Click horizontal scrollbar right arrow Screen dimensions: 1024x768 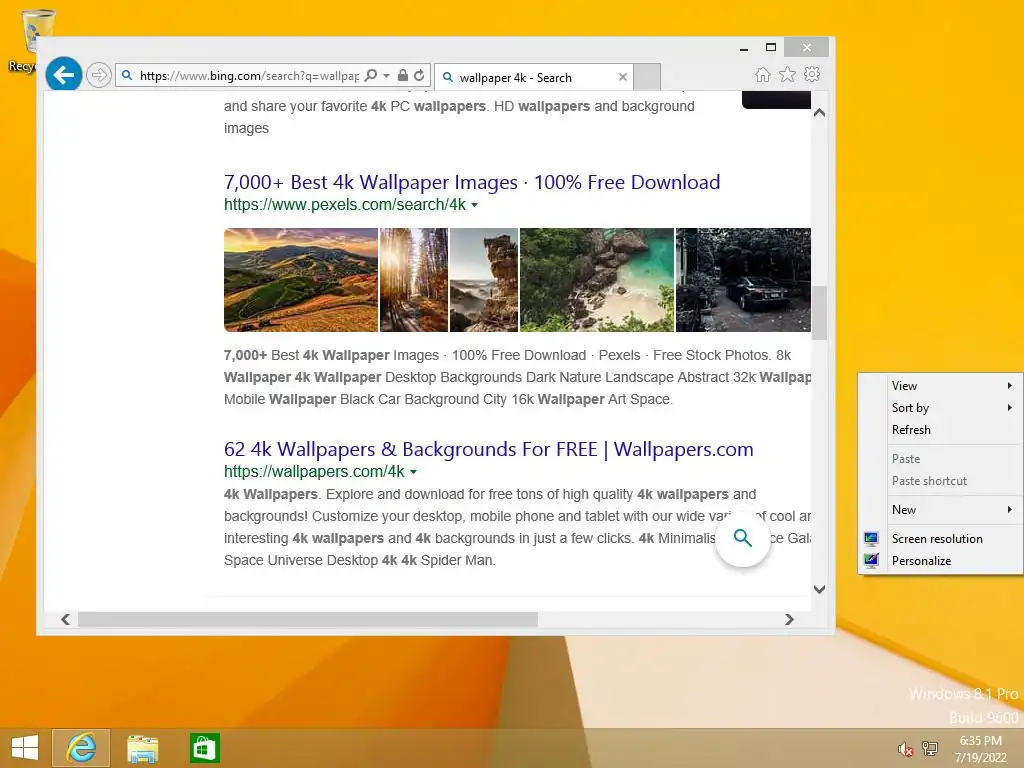790,619
